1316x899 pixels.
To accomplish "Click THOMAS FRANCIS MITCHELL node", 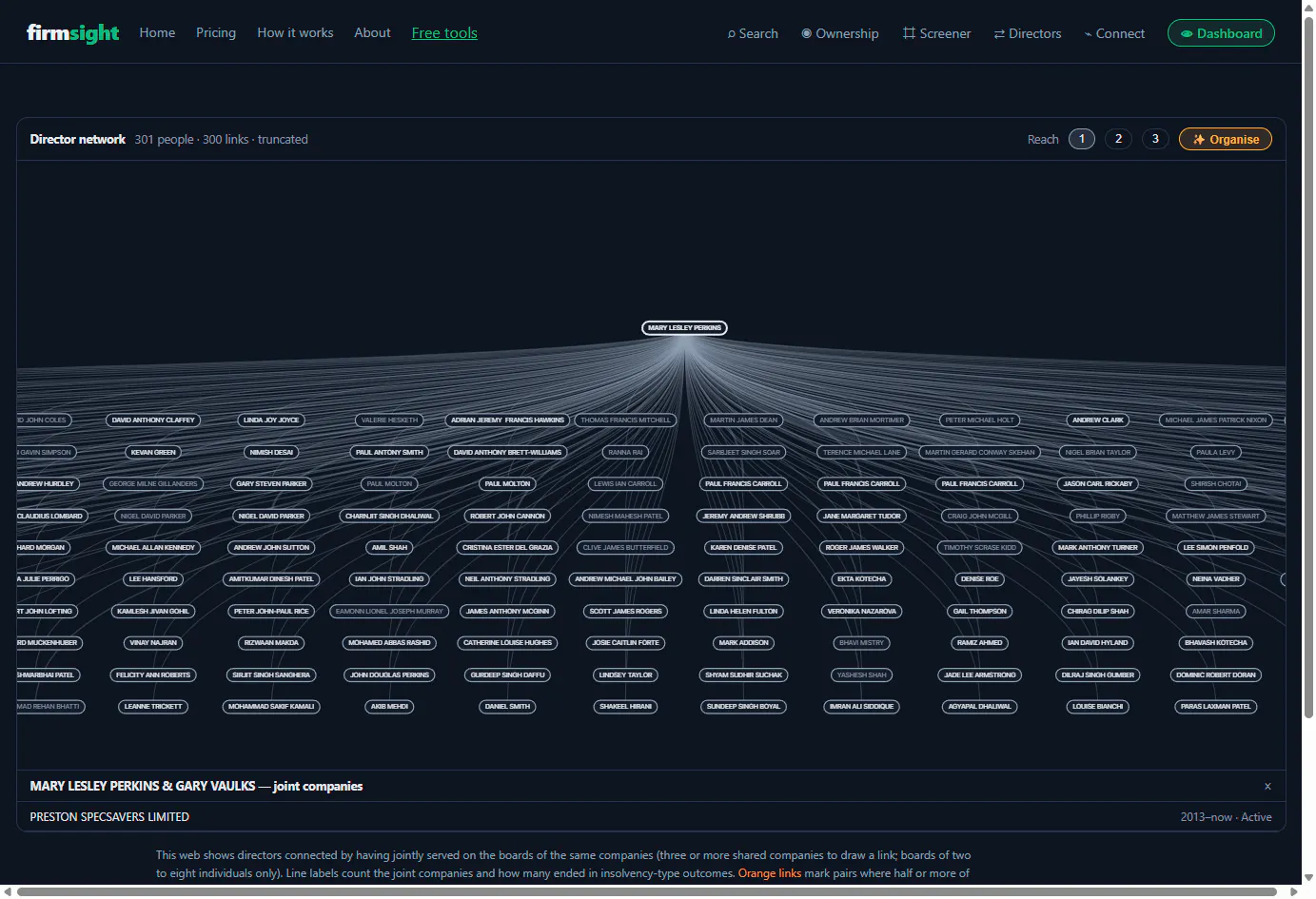I will (x=626, y=420).
